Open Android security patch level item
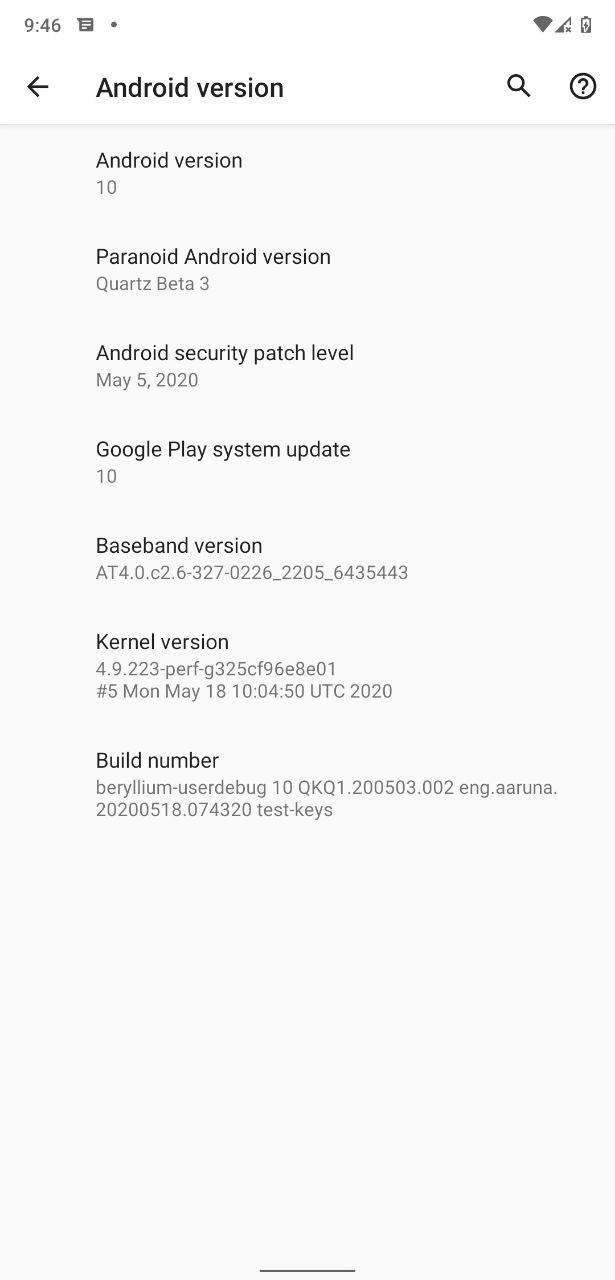615x1280 pixels. [307, 365]
